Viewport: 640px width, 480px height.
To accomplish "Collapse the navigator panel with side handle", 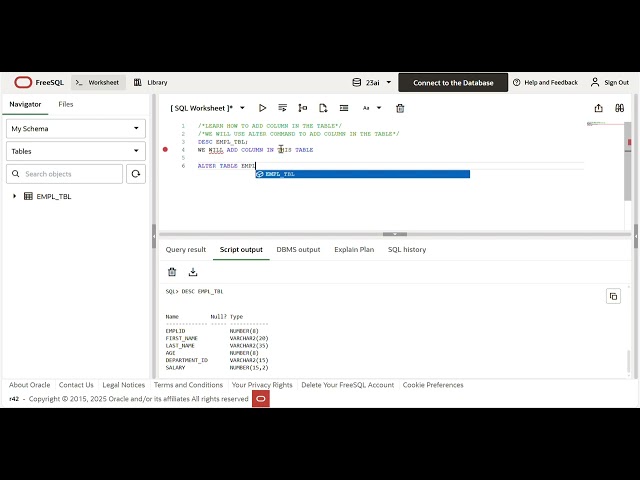I will 154,236.
